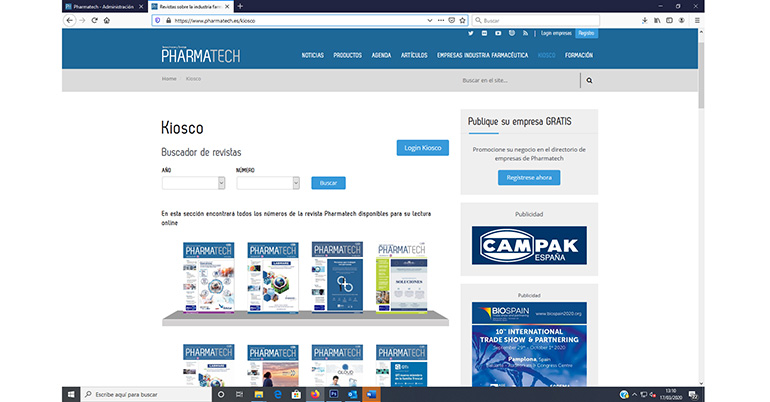The width and height of the screenshot is (770, 402).
Task: Click the page's vertical scrollbar thumb
Action: pos(701,74)
